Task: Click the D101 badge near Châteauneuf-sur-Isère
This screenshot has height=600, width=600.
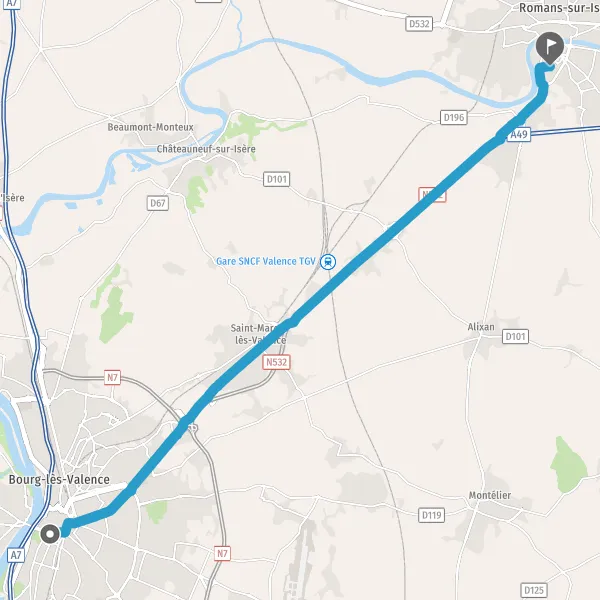Action: [x=277, y=179]
